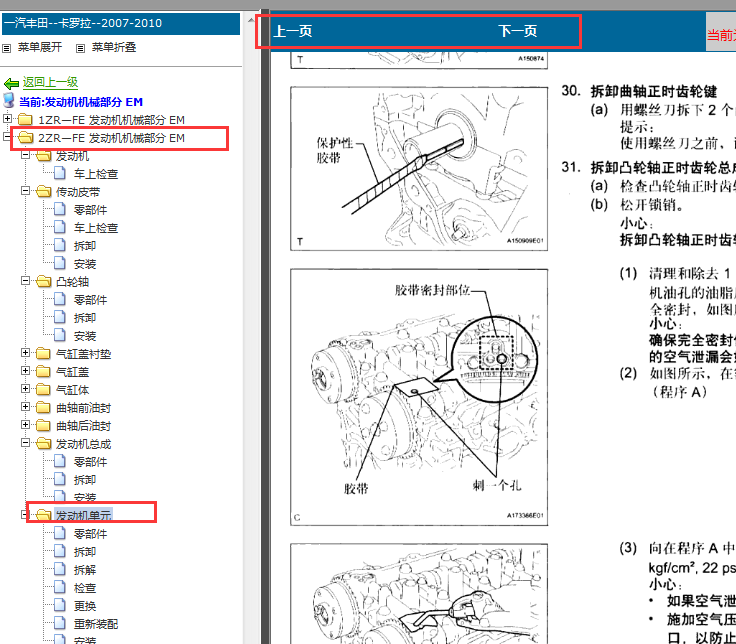Screen dimensions: 736x644
Task: Select 曲轴后油封 folder label
Action: pos(84,426)
